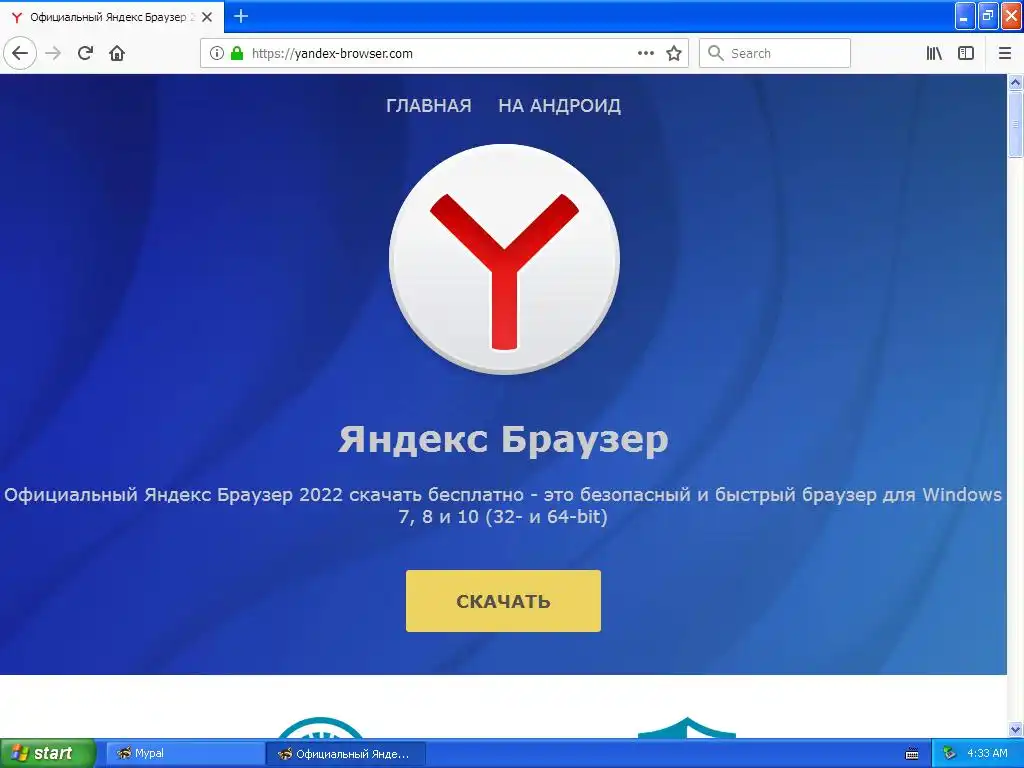The image size is (1024, 768).
Task: Click the 4:33 AM clock
Action: click(987, 753)
